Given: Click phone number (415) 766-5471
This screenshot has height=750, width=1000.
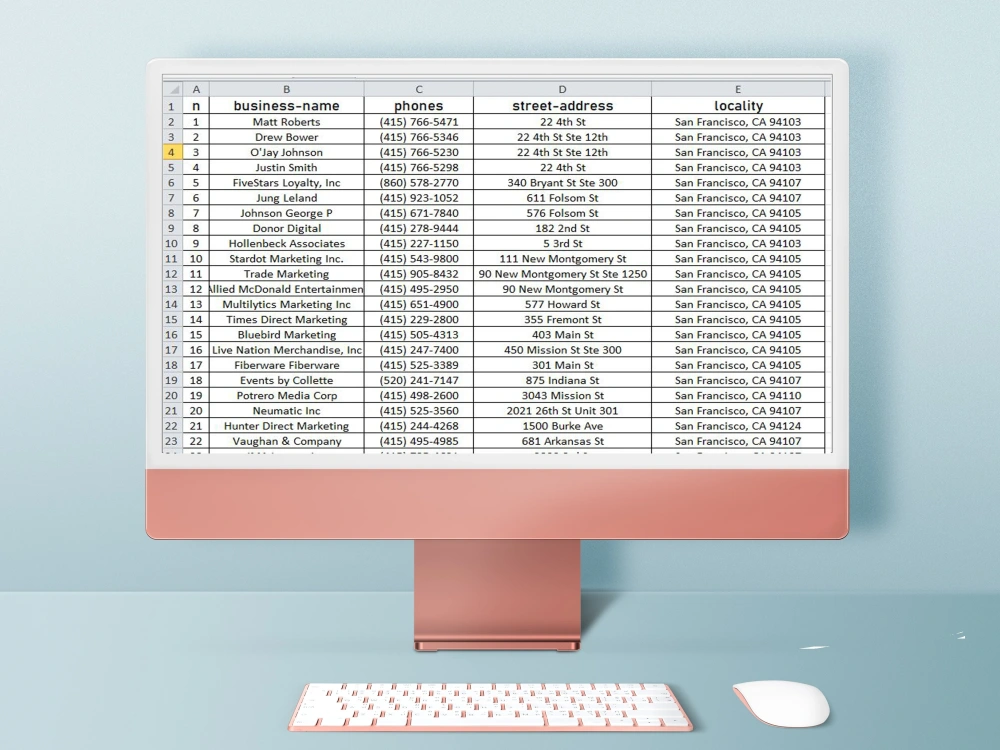Looking at the screenshot, I should [x=418, y=122].
